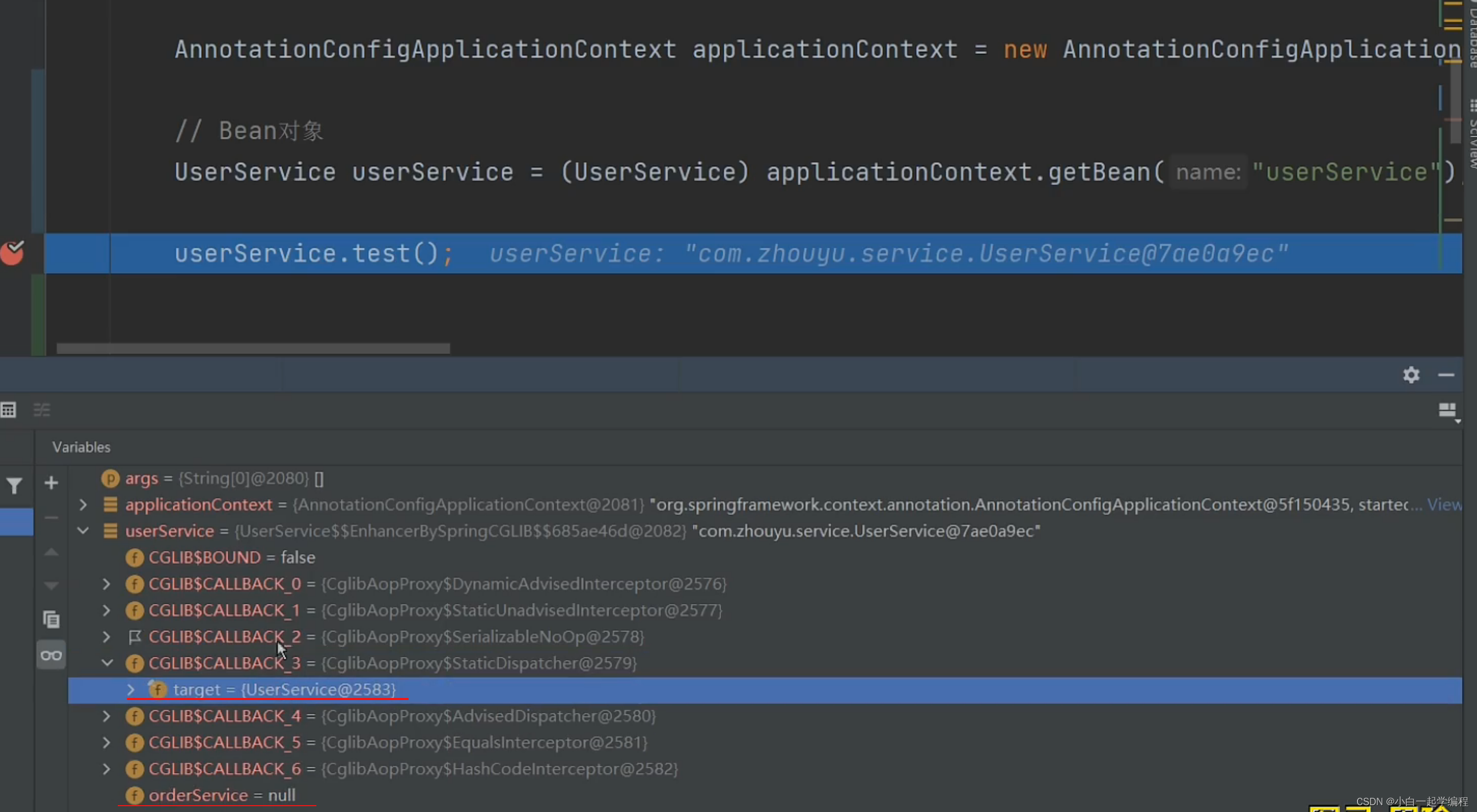
Task: Collapse CGLIB$CALLBACK_3 node
Action: tap(107, 663)
